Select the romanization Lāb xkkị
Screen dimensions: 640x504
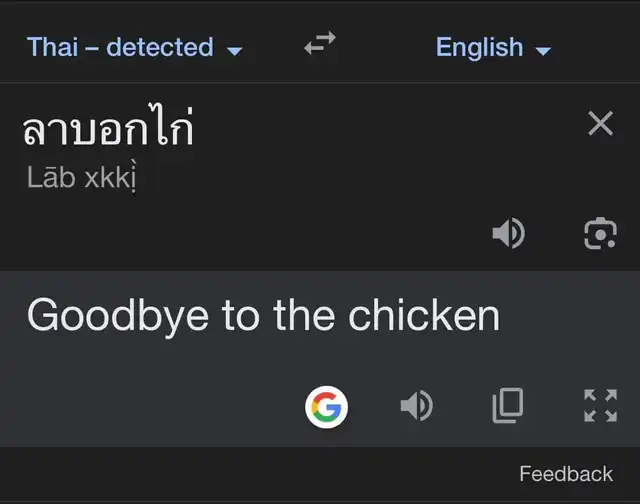[x=82, y=178]
